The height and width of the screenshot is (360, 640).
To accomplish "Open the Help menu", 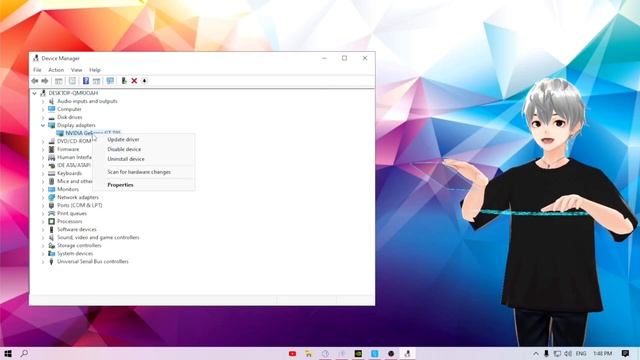I will 95,70.
